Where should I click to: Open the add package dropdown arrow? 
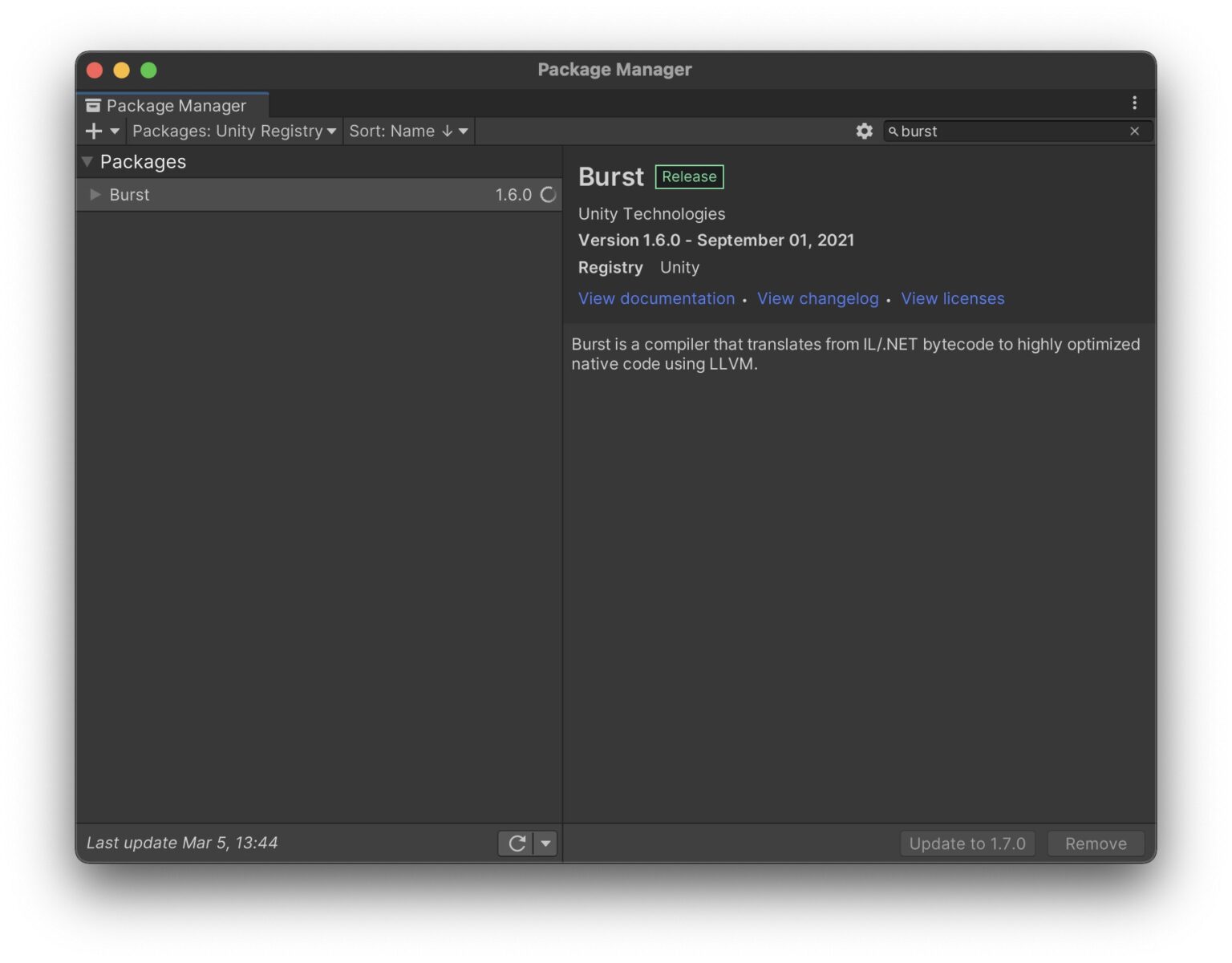pos(115,131)
